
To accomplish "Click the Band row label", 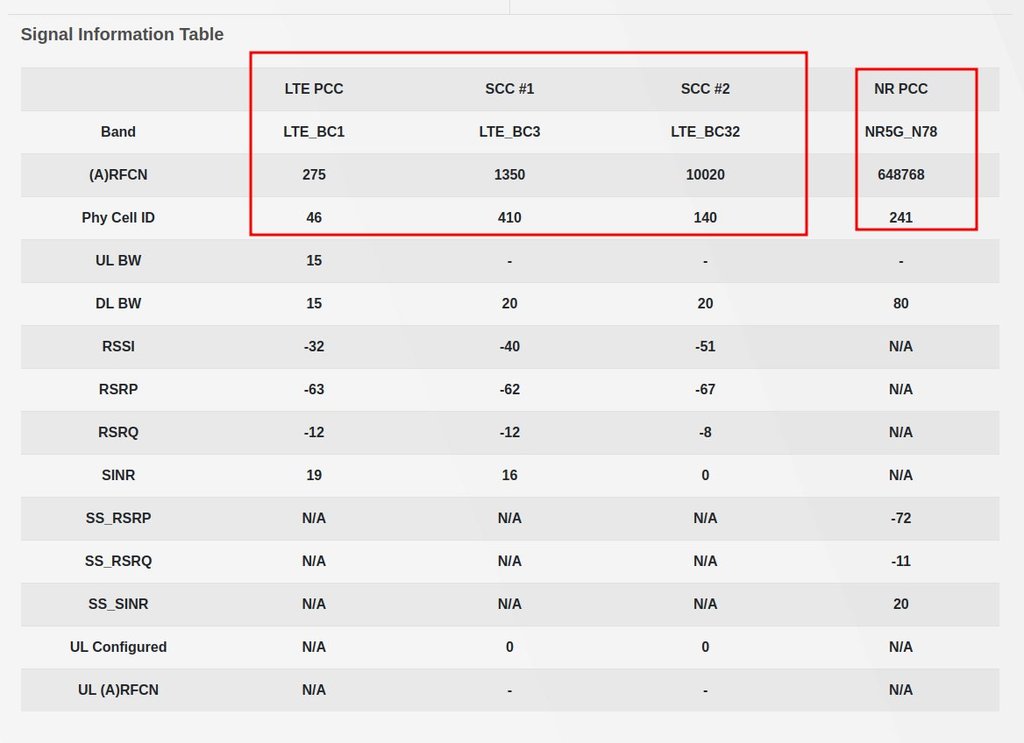I will (x=118, y=132).
